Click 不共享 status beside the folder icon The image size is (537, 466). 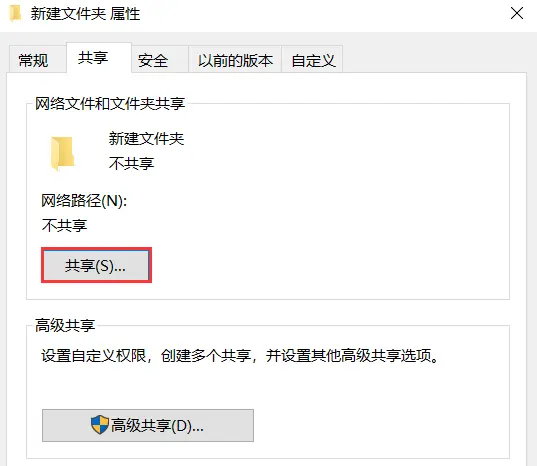[x=132, y=163]
